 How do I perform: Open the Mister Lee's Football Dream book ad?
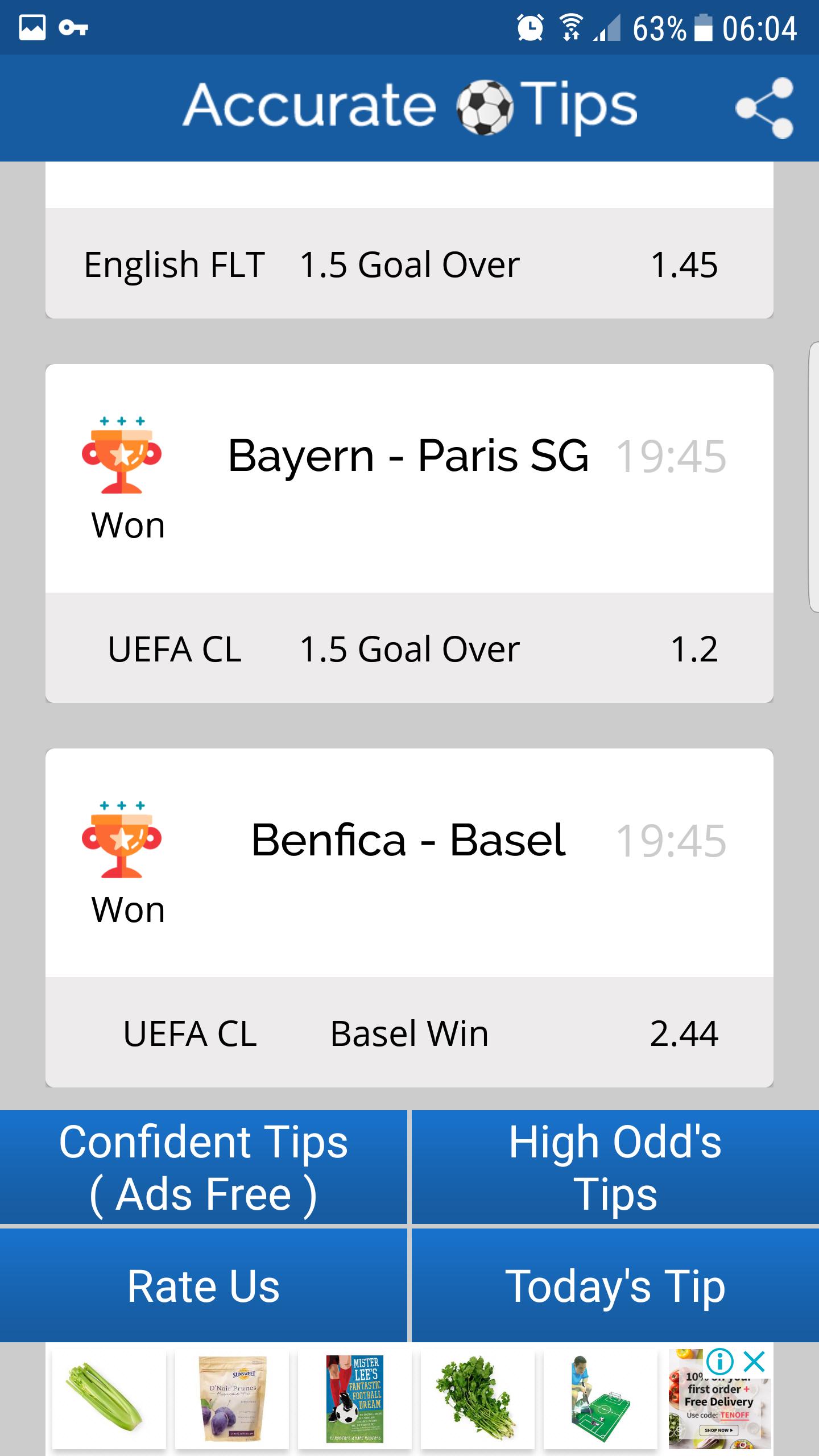(354, 1398)
